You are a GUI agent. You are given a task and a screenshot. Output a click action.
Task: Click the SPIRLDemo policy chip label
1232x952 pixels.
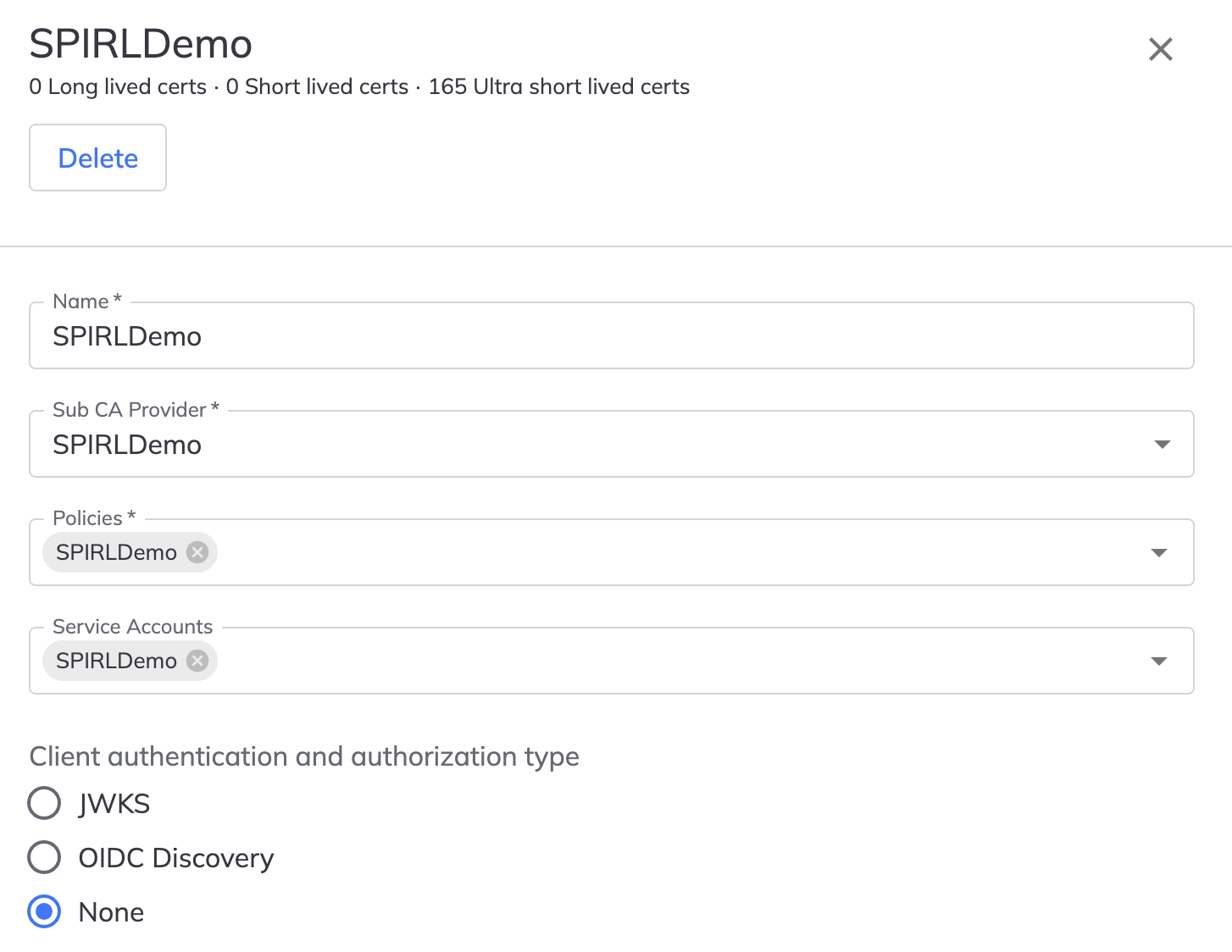coord(116,552)
